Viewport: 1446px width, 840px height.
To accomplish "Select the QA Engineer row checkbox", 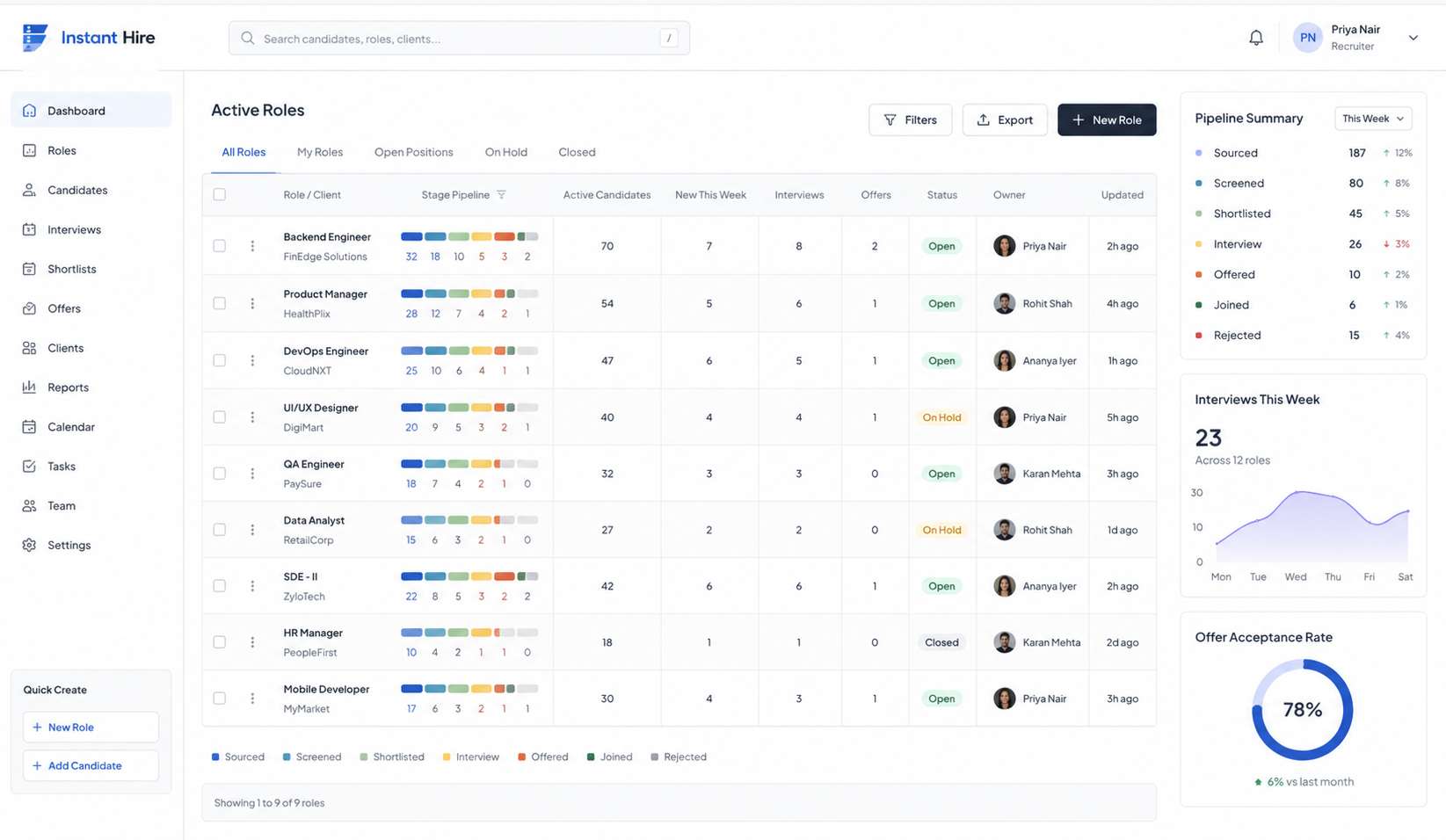I will click(x=220, y=474).
